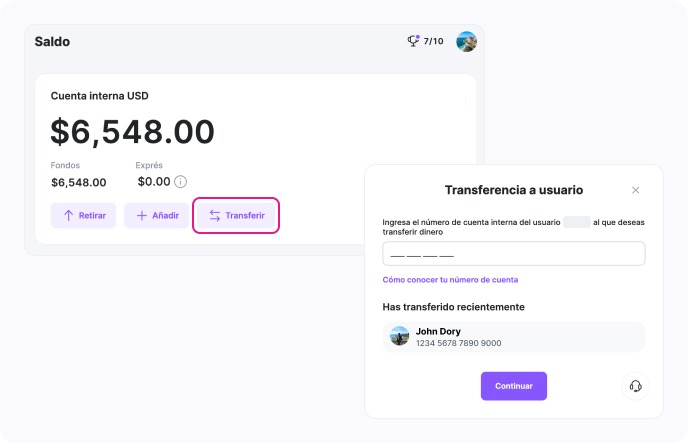Click the plus icon on Añadir
Screen dimensions: 688x443
click(x=142, y=215)
